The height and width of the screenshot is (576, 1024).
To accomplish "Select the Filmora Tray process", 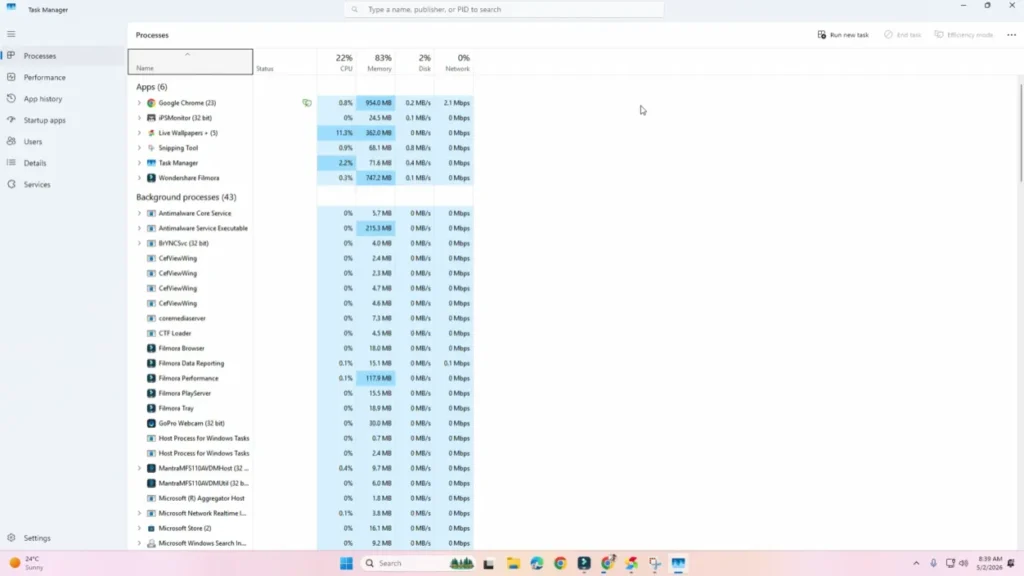I will [301, 408].
